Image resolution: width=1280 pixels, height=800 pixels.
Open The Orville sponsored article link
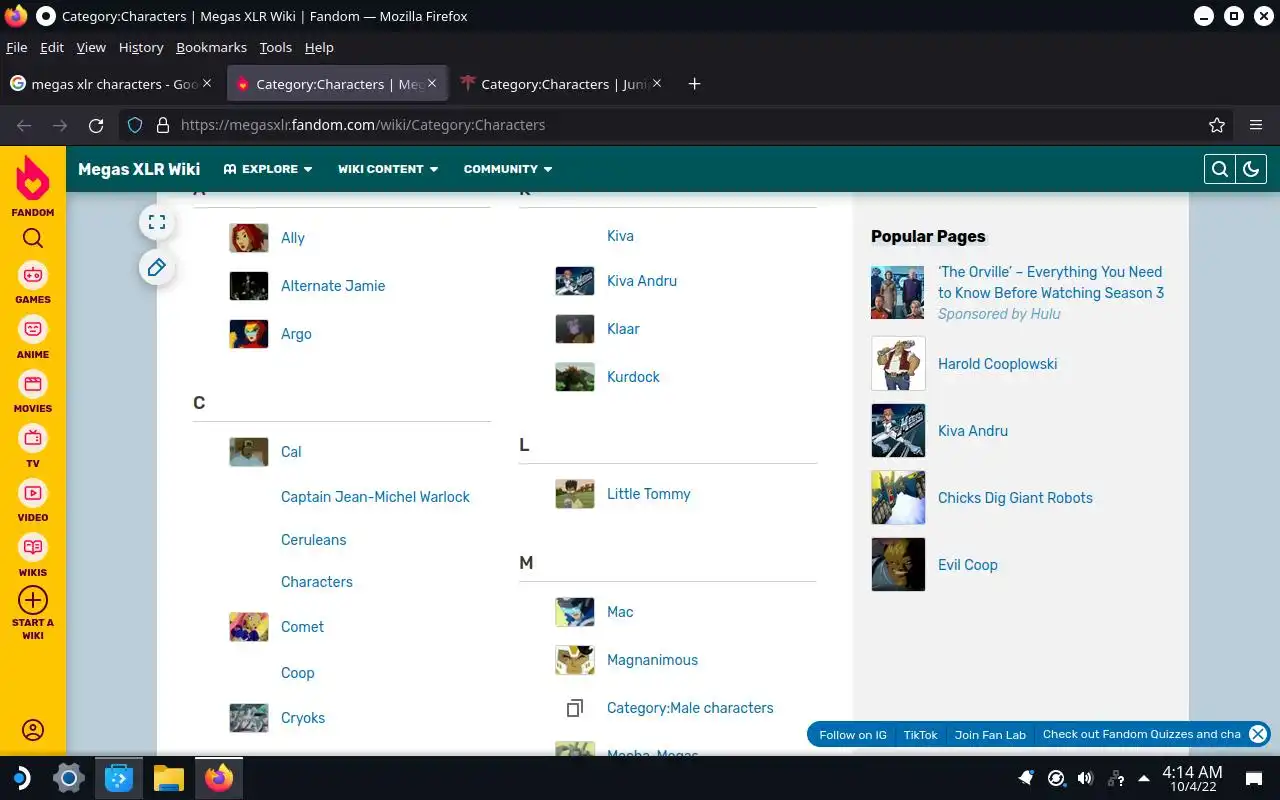coord(1050,282)
